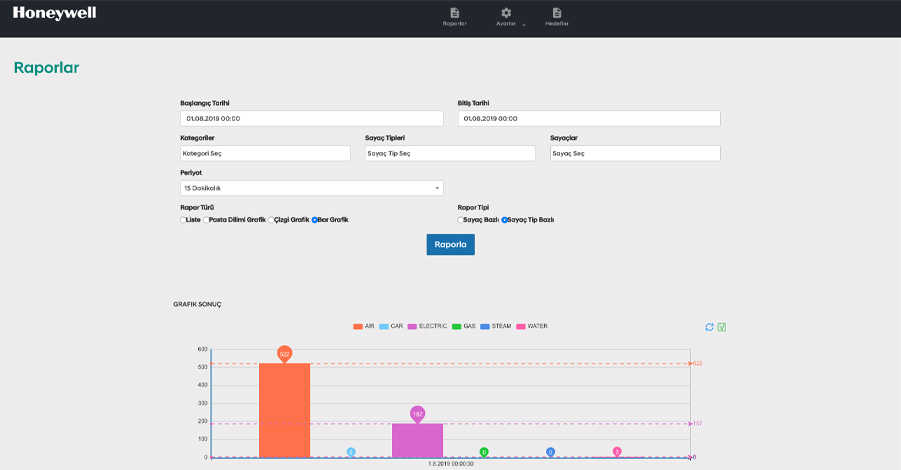901x470 pixels.
Task: Click the Honeywell logo
Action: click(x=55, y=13)
